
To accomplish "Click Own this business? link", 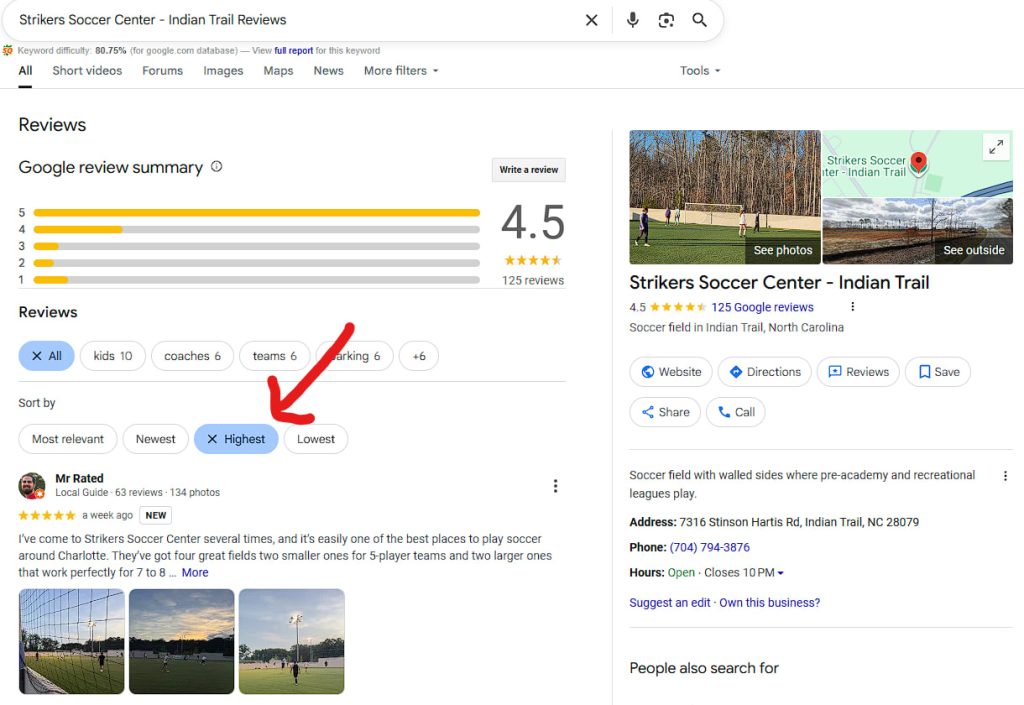I will (x=769, y=603).
